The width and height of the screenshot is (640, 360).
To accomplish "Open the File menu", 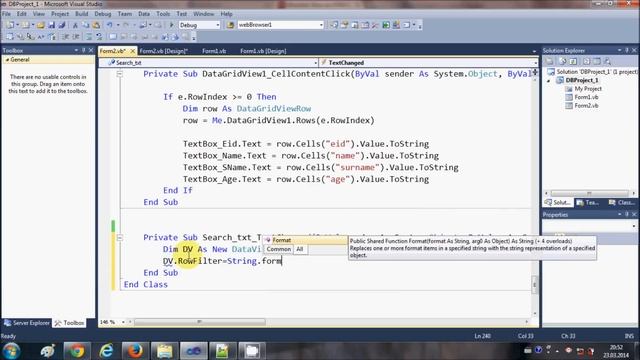I will pos(7,13).
